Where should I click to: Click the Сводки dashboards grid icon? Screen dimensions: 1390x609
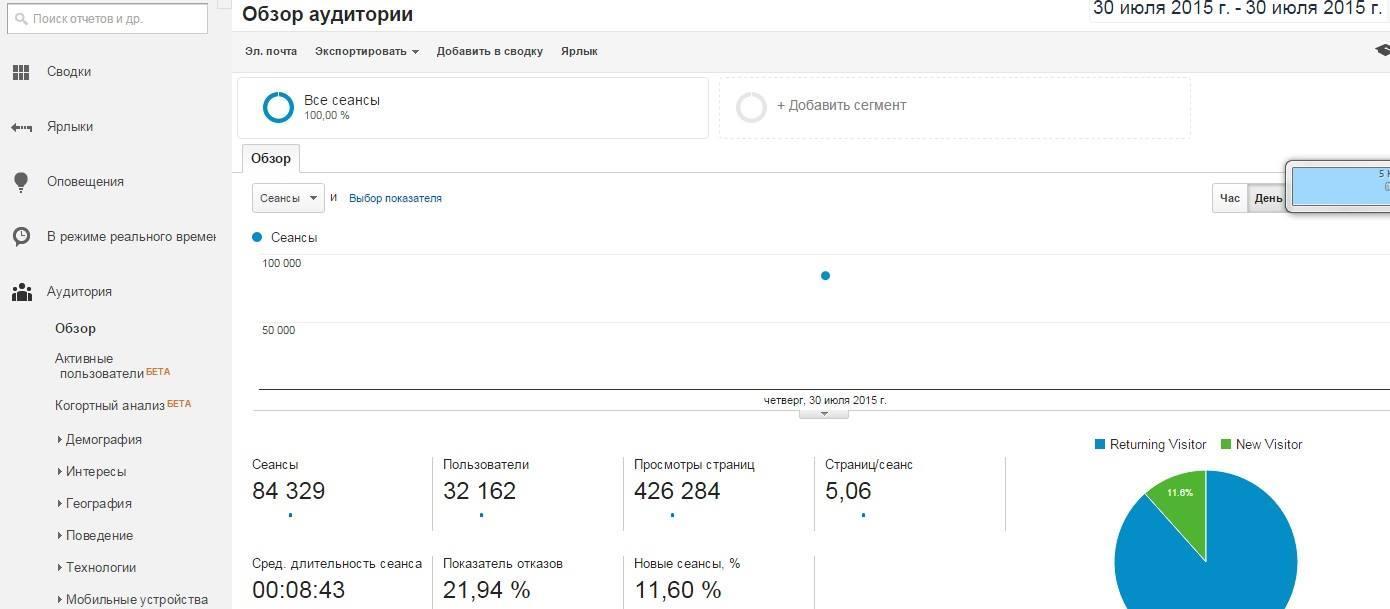pyautogui.click(x=21, y=72)
